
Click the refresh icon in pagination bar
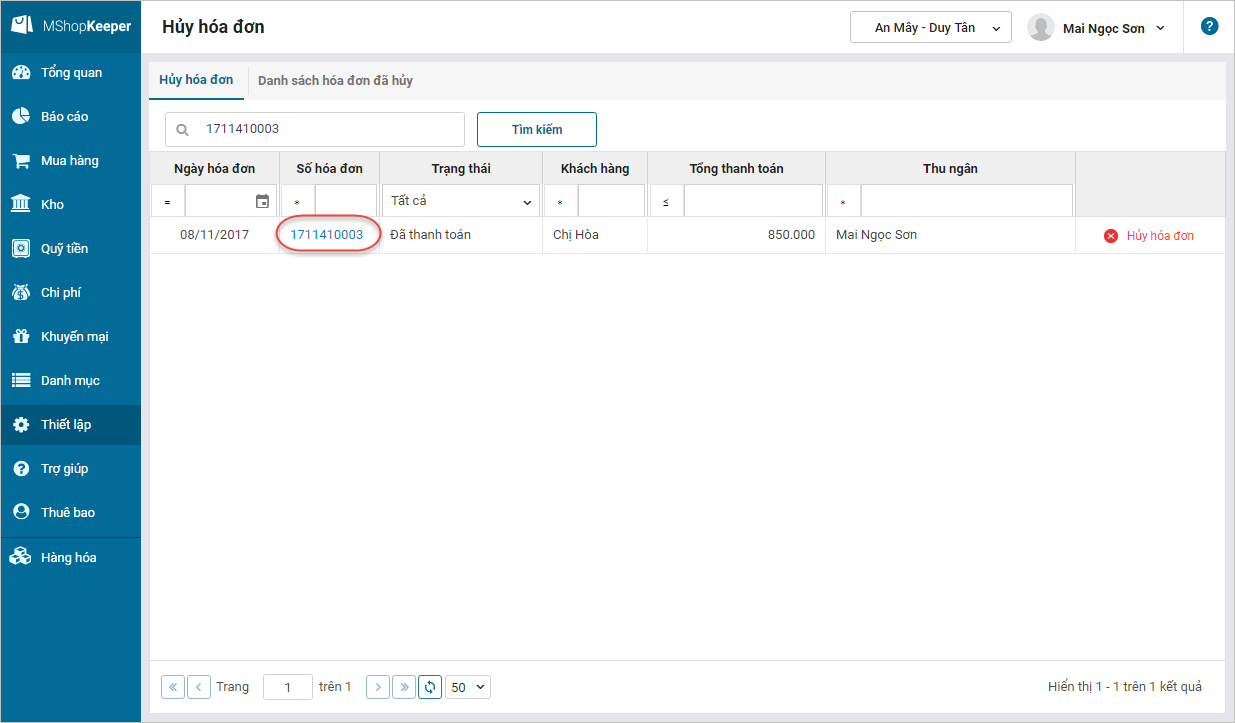[430, 687]
